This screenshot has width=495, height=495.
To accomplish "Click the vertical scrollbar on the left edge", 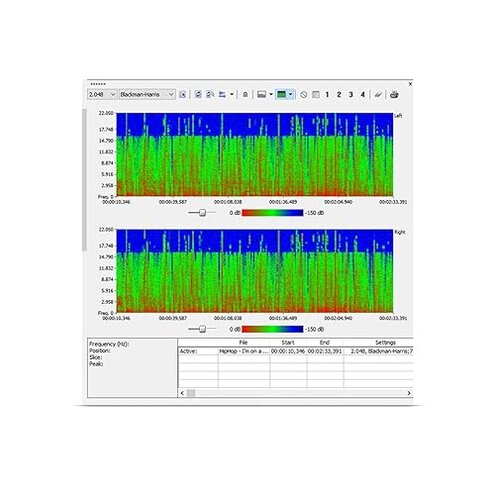I will [x=85, y=180].
